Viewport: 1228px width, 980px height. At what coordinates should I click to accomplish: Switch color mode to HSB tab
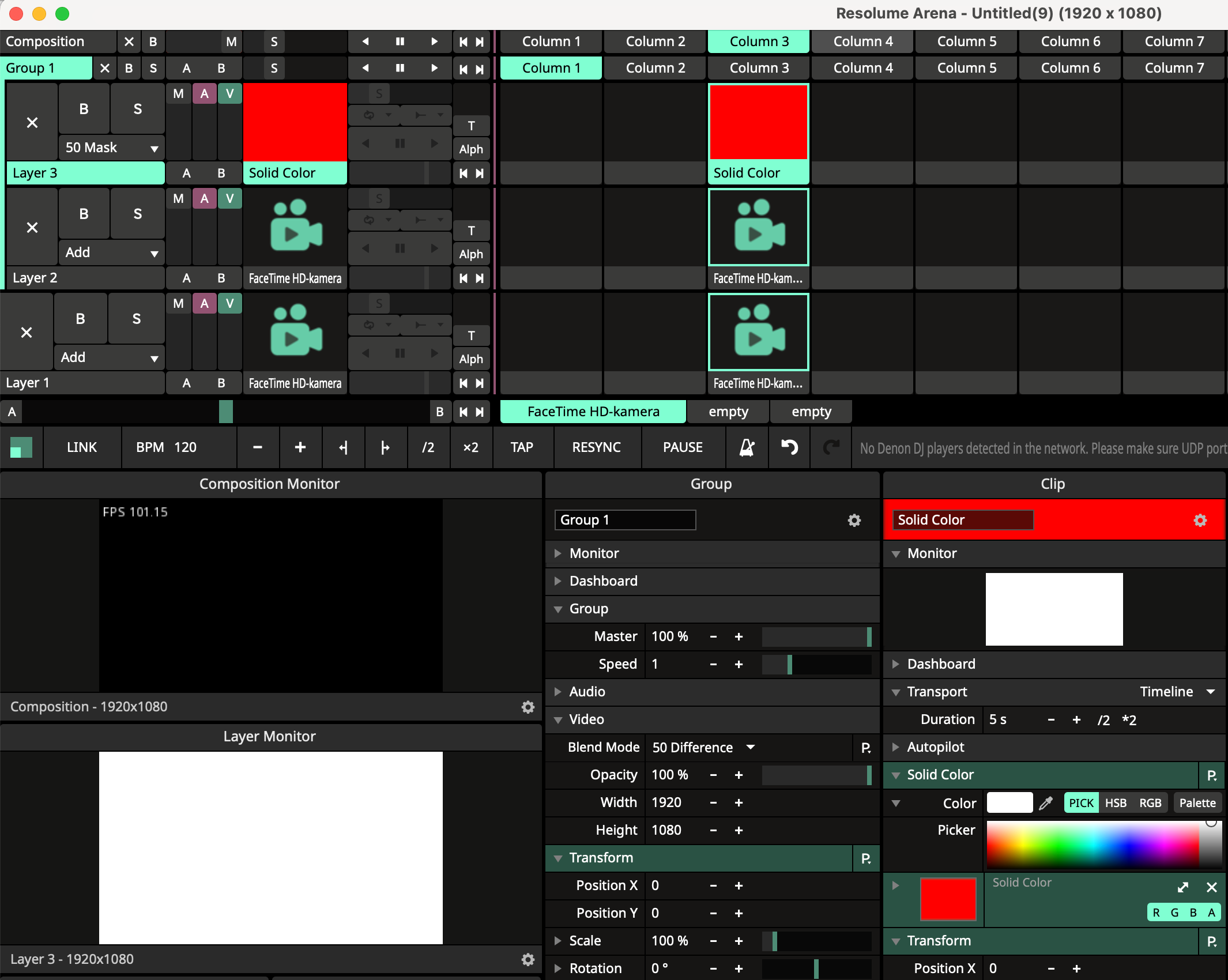click(x=1115, y=803)
